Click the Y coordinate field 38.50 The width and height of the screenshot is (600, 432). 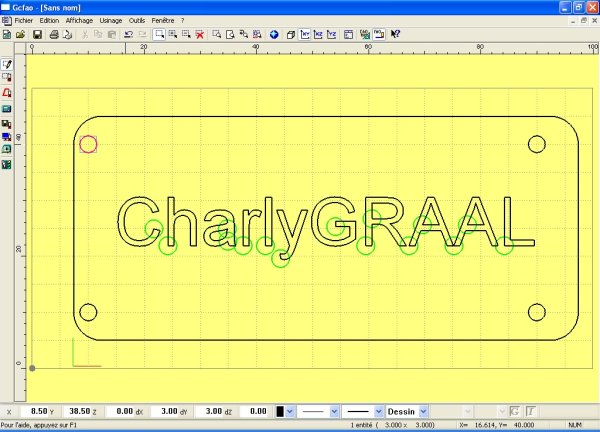tap(77, 411)
